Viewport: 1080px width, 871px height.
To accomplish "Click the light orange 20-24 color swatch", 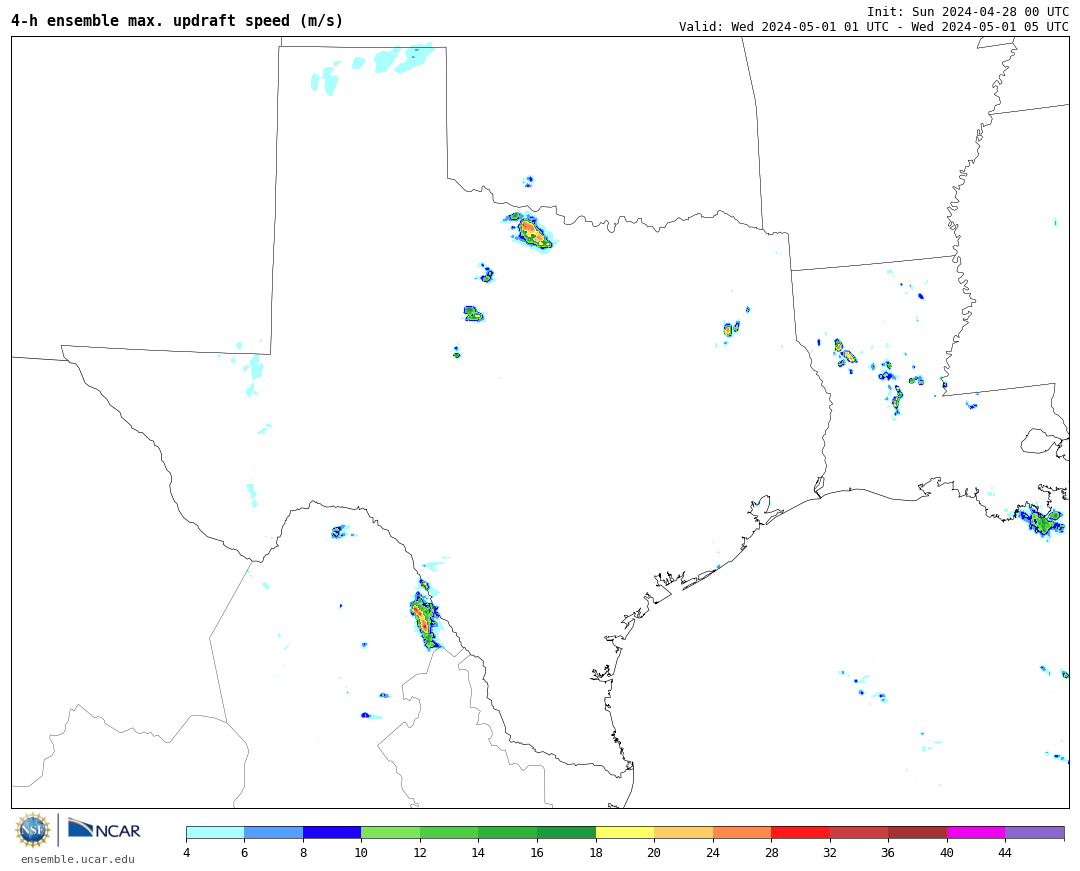I will tap(683, 832).
